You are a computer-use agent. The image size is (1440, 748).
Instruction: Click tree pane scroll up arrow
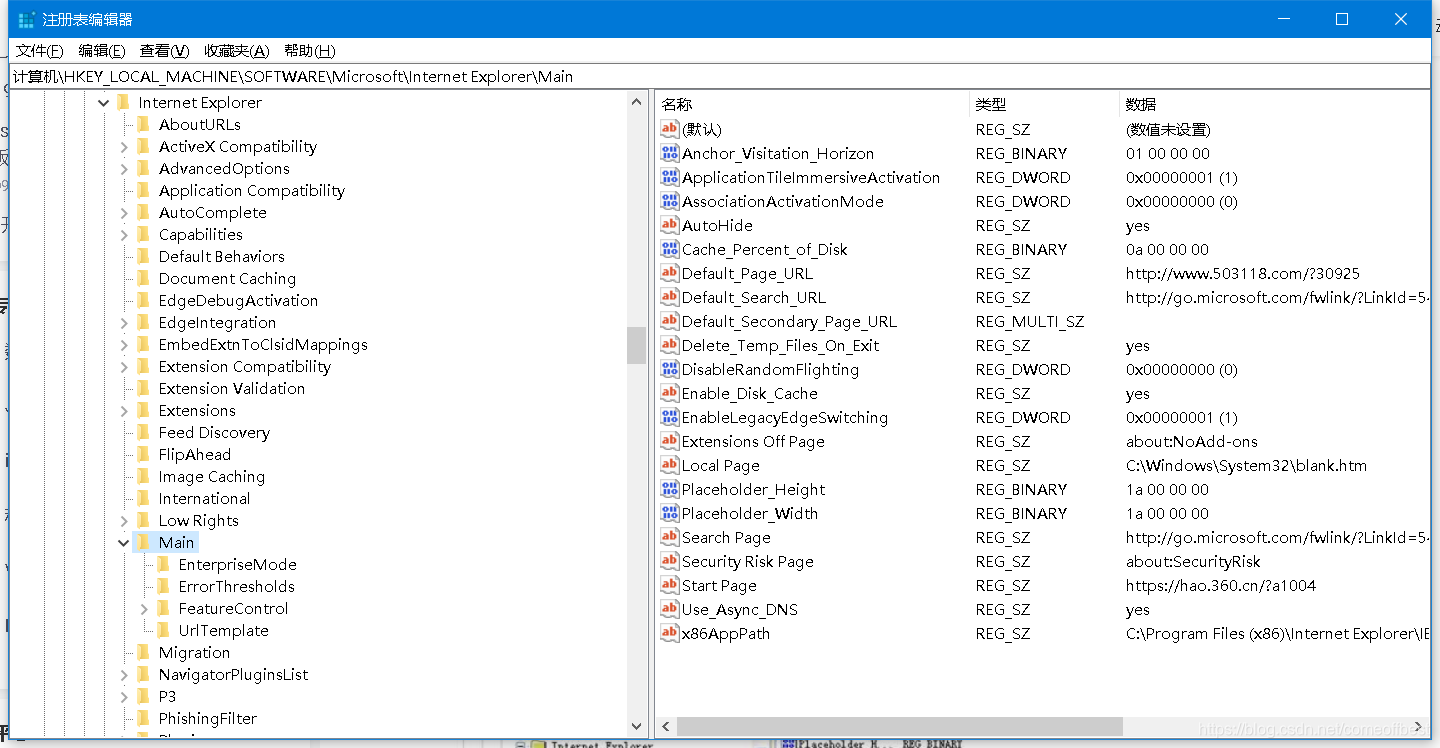[637, 102]
